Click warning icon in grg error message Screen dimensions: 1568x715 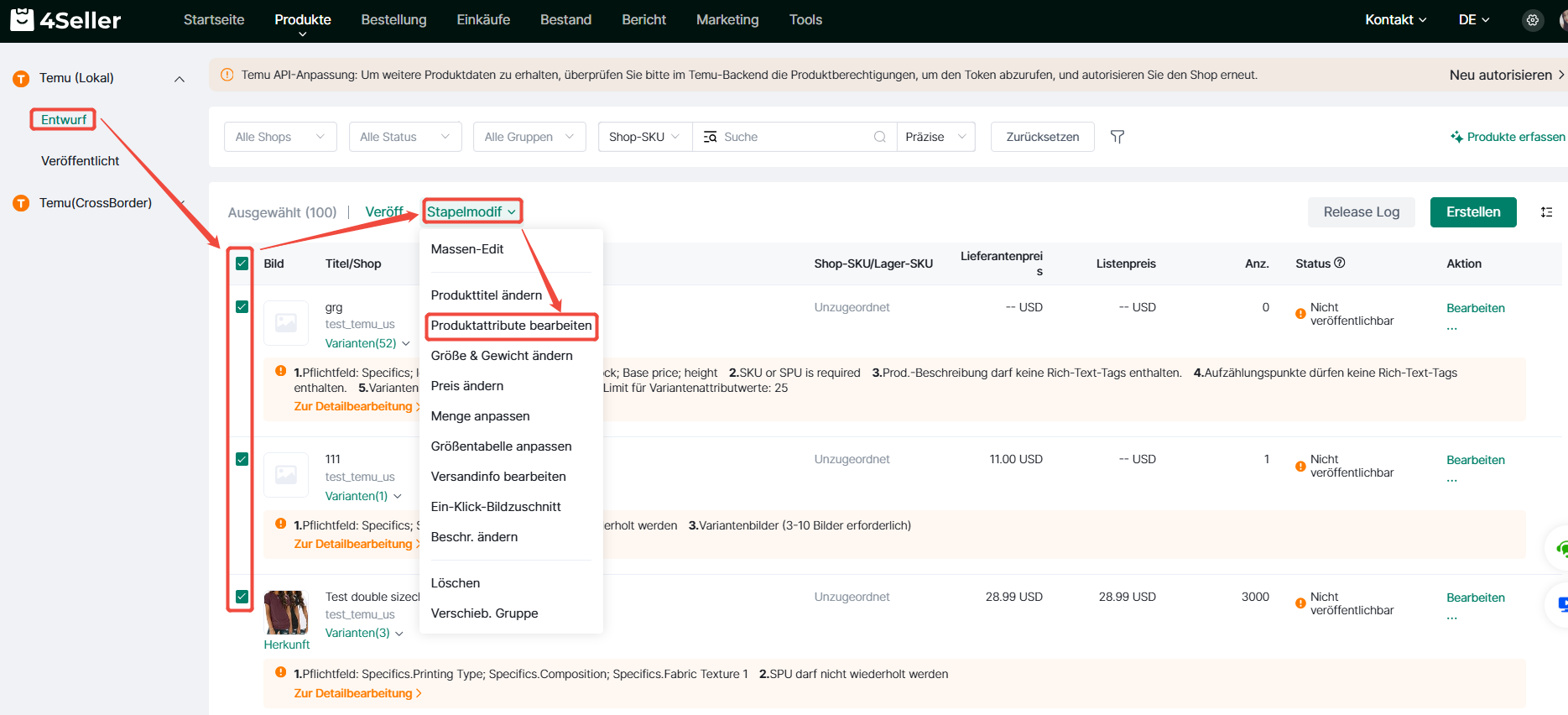pos(280,371)
